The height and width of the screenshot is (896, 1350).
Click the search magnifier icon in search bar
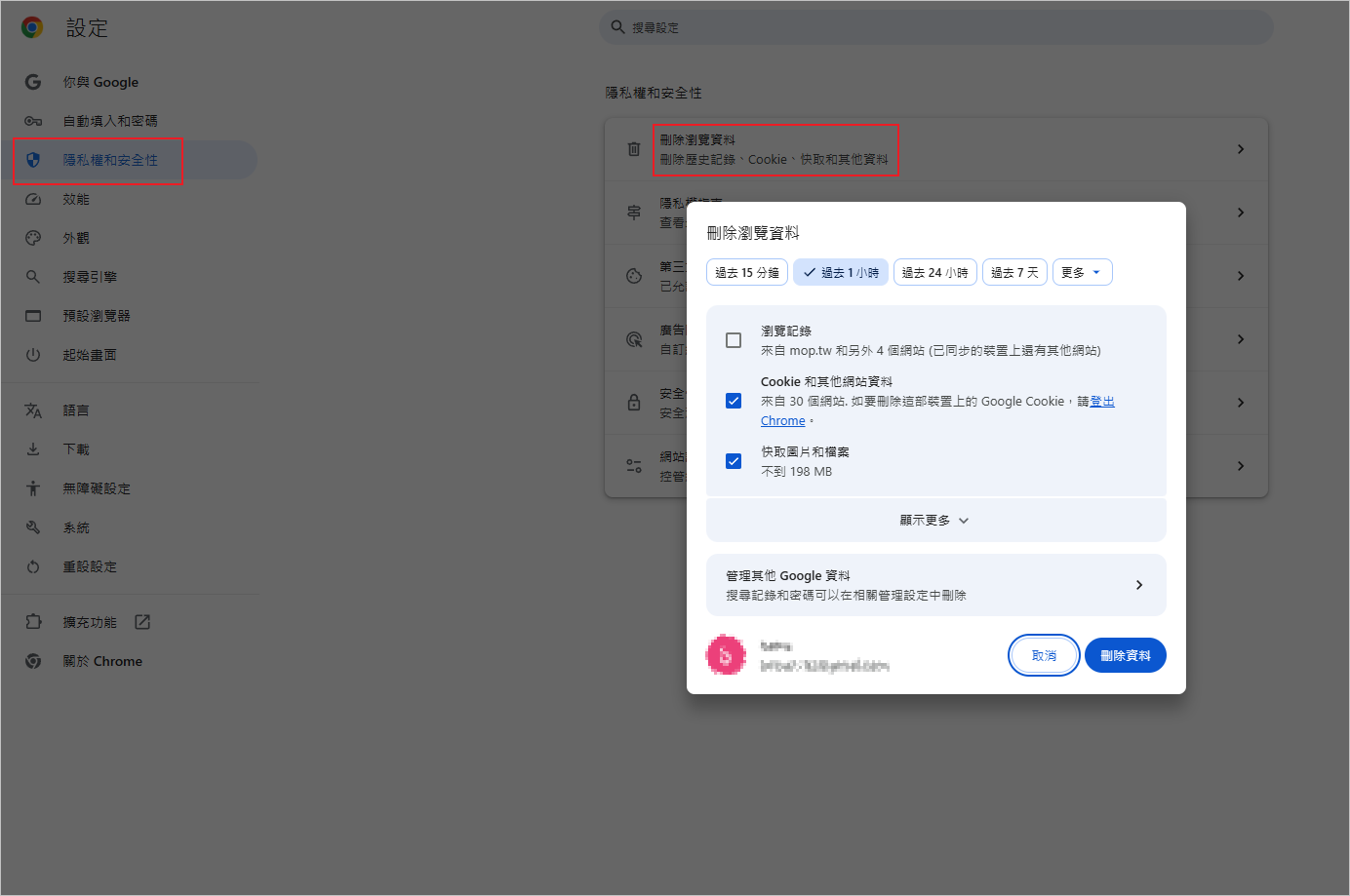(617, 27)
